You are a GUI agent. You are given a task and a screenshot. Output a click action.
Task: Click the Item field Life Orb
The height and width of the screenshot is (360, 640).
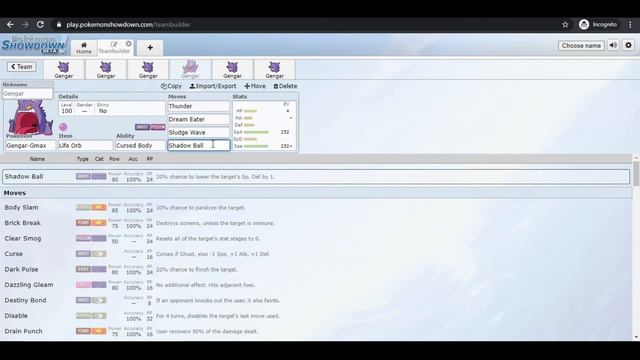click(85, 145)
